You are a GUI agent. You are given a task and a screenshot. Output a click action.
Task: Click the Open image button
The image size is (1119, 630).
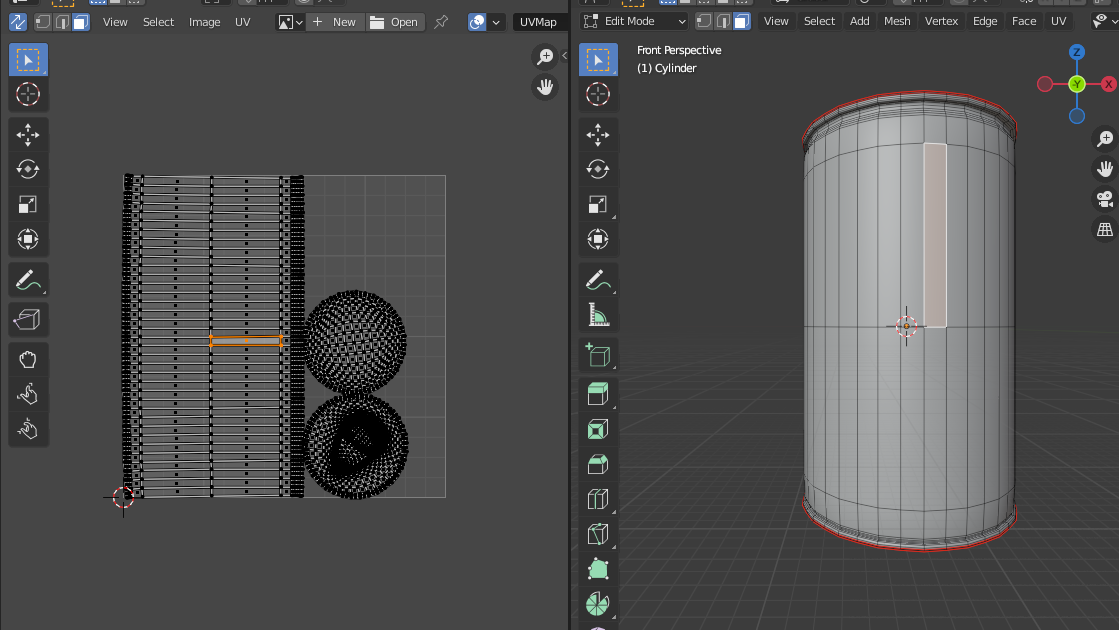pos(394,22)
